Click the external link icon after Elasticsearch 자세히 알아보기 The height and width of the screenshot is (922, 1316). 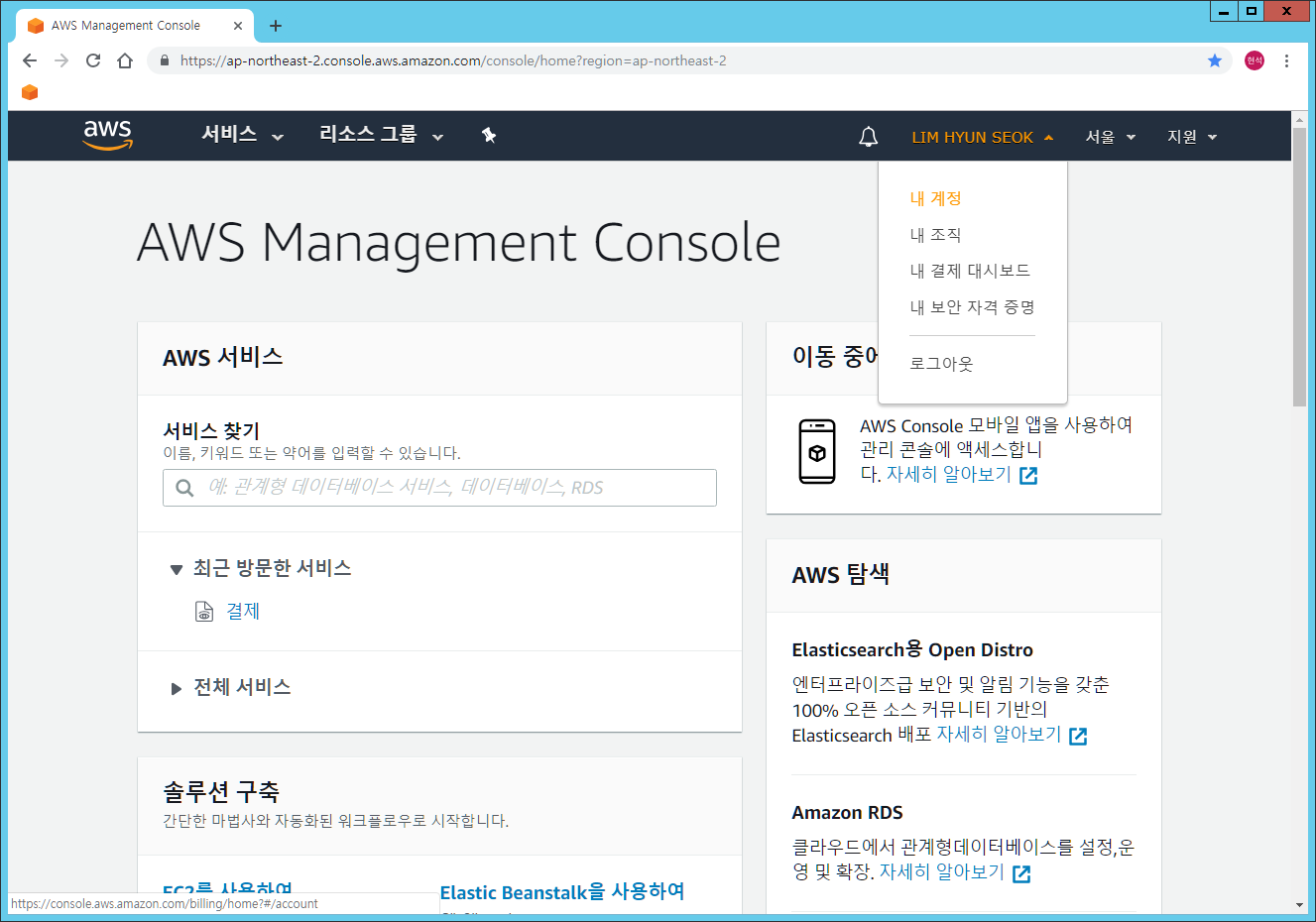point(1078,736)
